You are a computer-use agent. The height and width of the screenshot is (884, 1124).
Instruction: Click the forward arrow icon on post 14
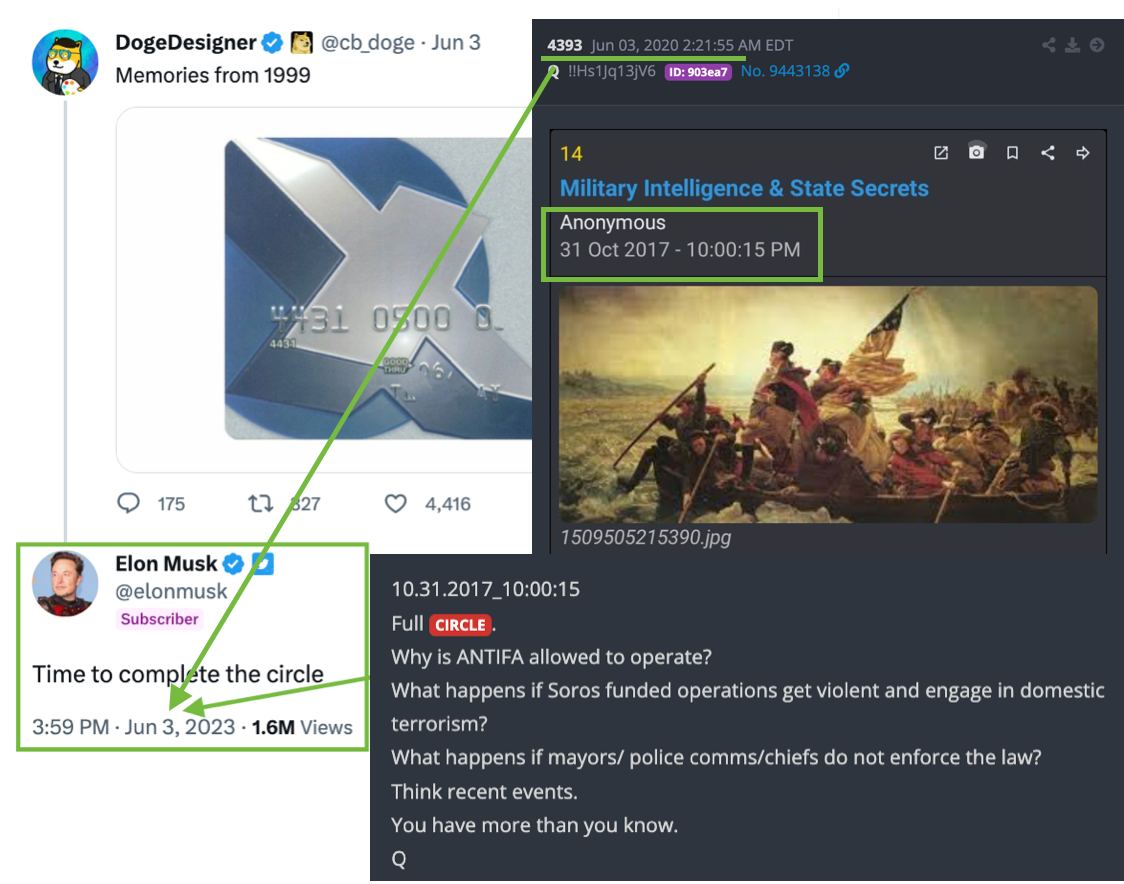click(1083, 153)
